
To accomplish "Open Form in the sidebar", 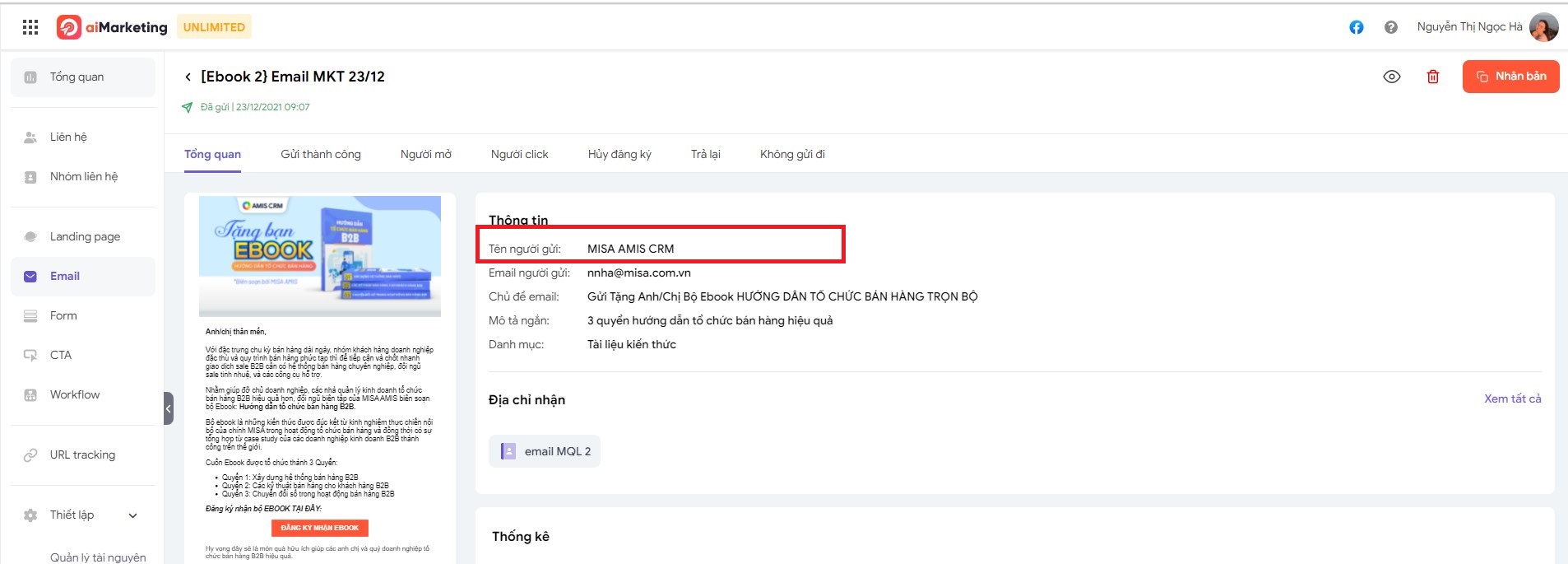I will 83,315.
